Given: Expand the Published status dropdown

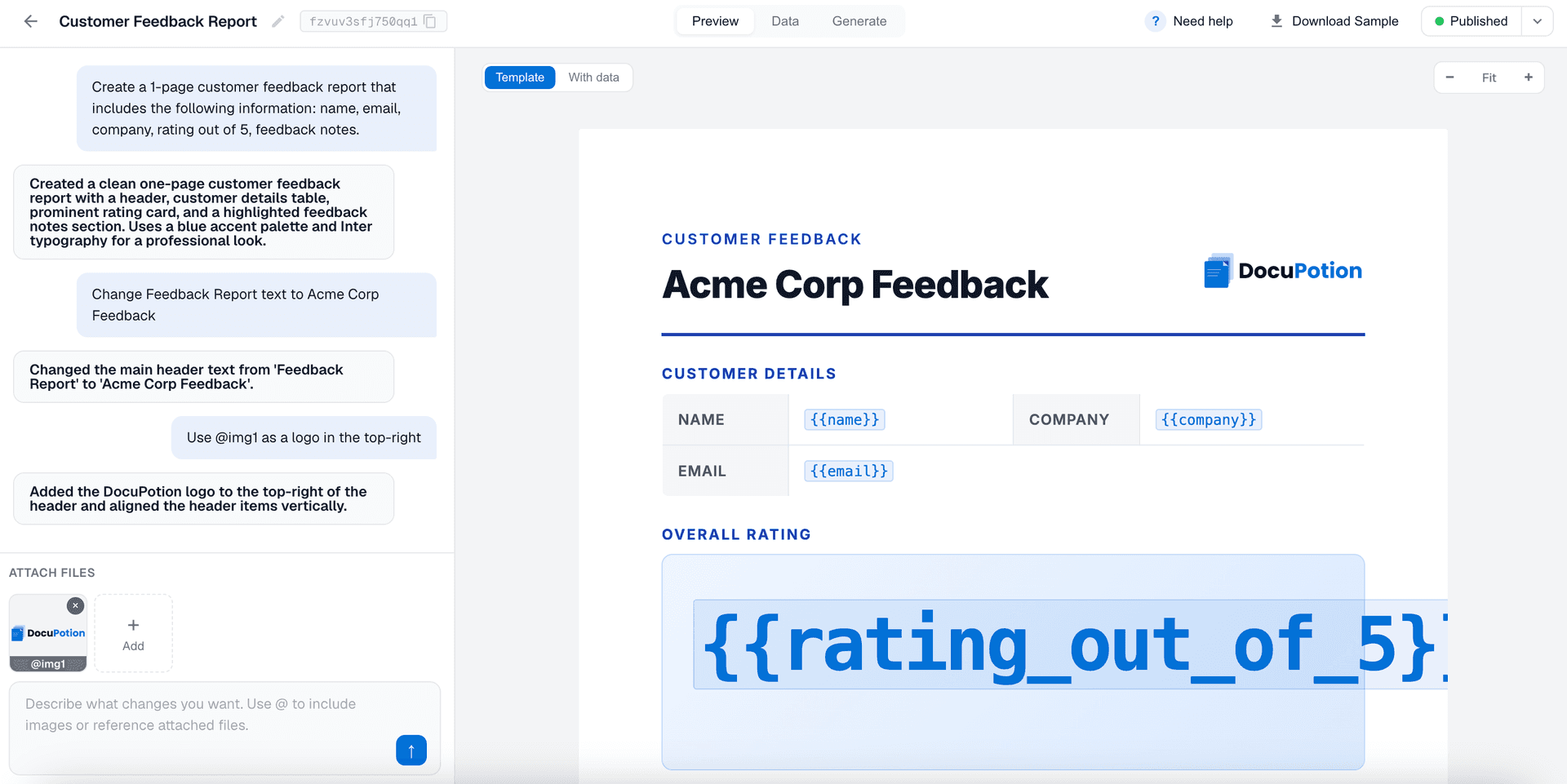Looking at the screenshot, I should click(1537, 21).
